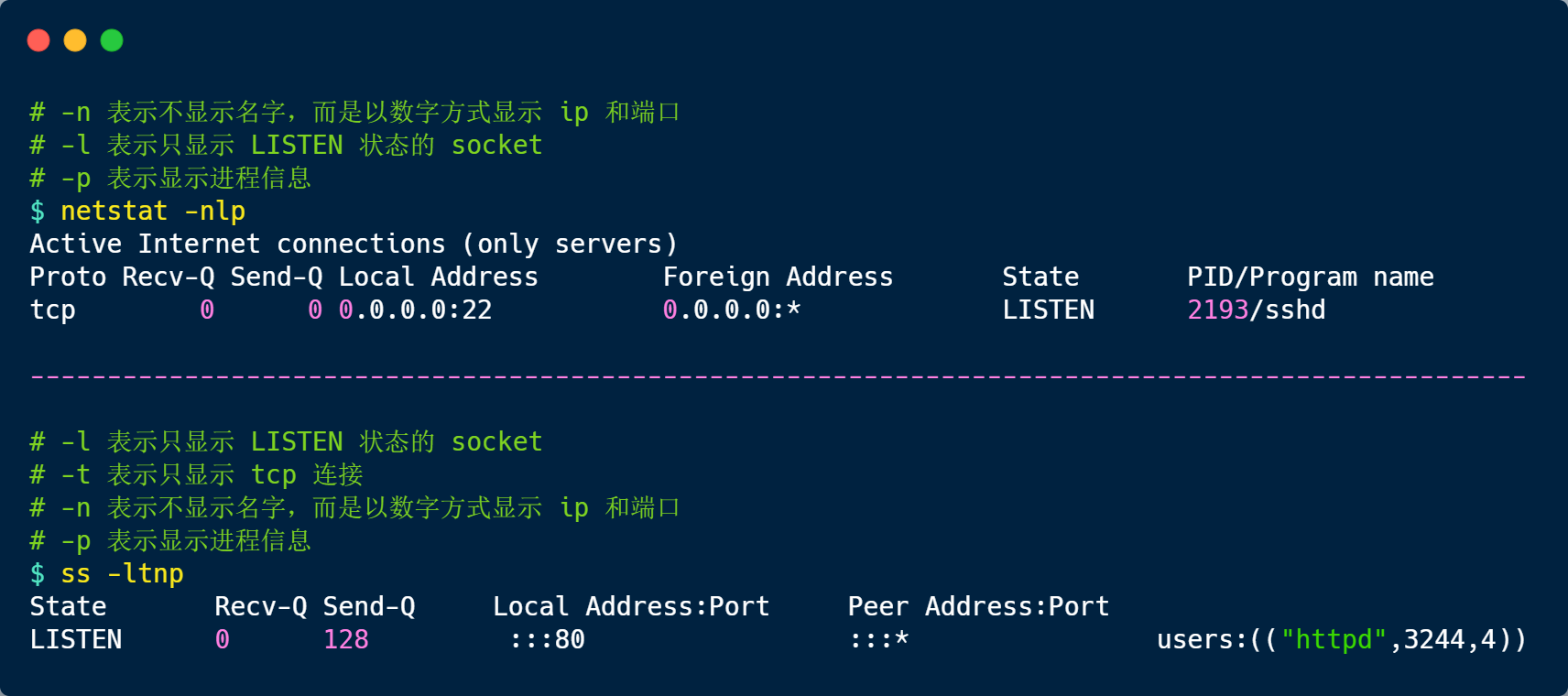Image resolution: width=1568 pixels, height=696 pixels.
Task: Click the netstat -nlp command text
Action: [x=153, y=212]
